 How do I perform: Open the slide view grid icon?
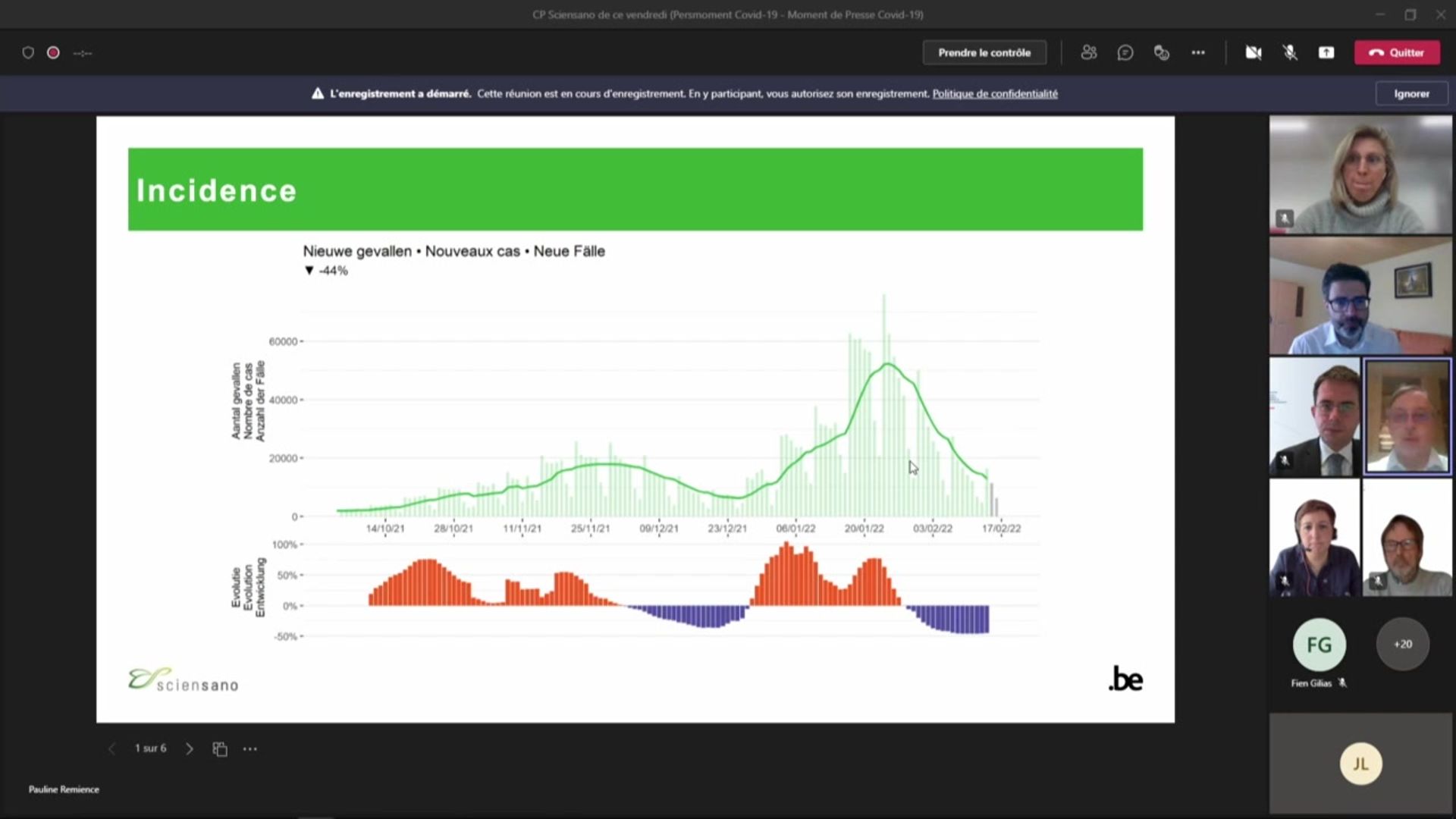coord(220,749)
